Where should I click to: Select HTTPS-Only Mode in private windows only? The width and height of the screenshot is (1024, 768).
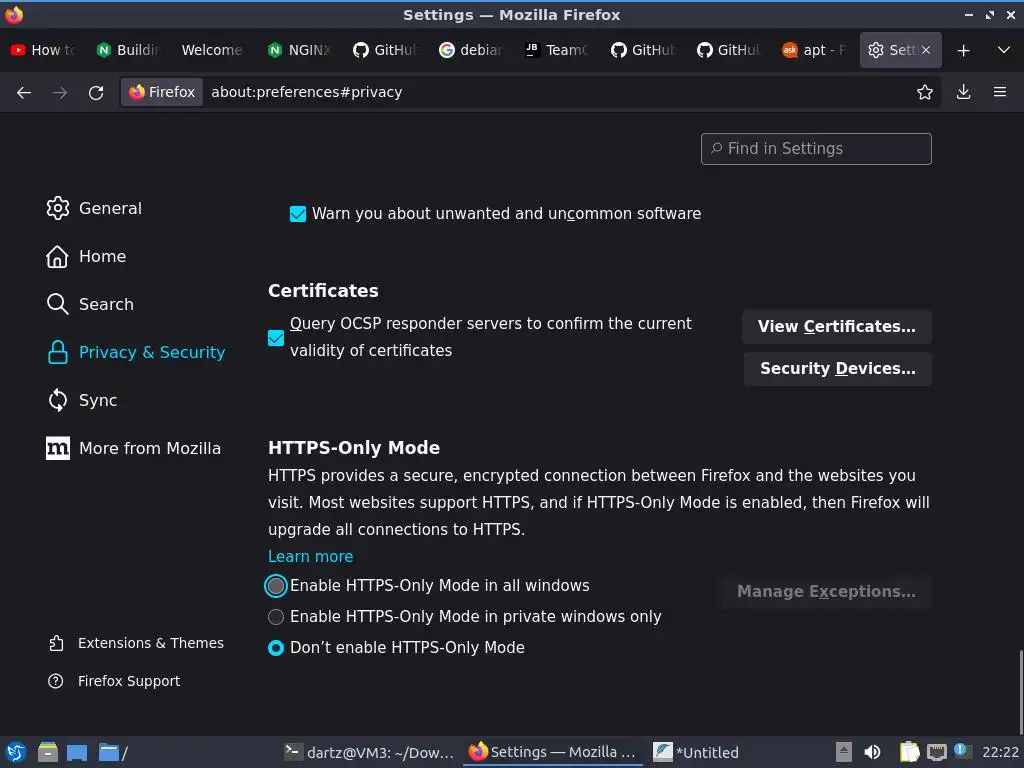click(276, 617)
